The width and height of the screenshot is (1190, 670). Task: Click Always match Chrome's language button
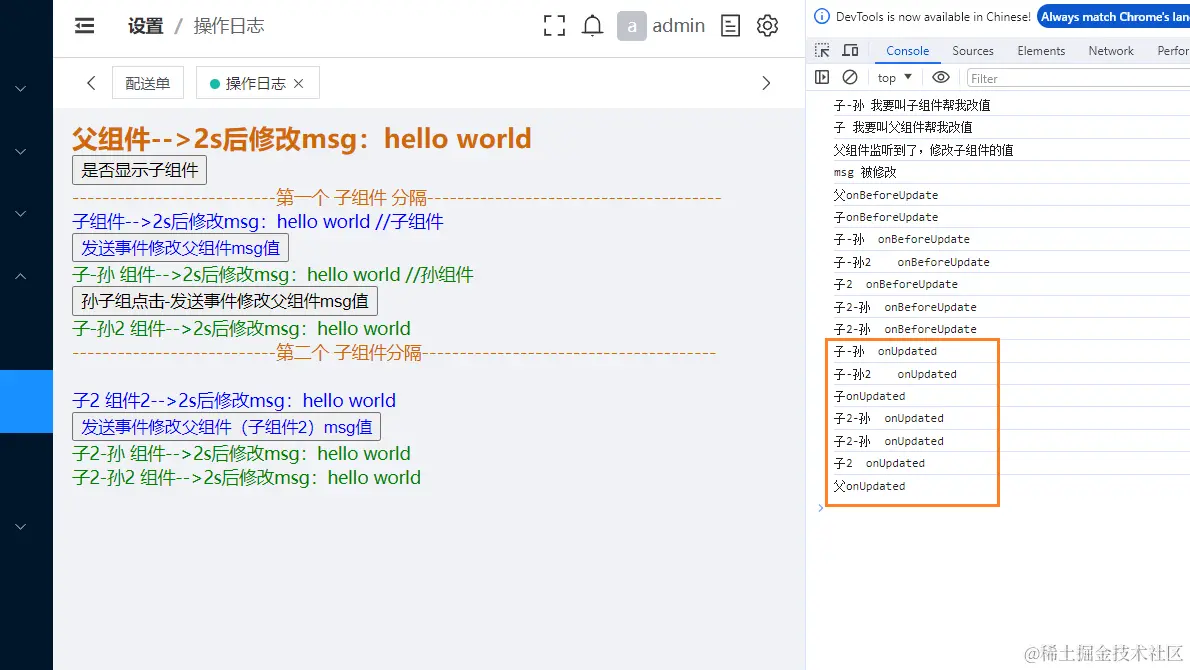click(1113, 17)
